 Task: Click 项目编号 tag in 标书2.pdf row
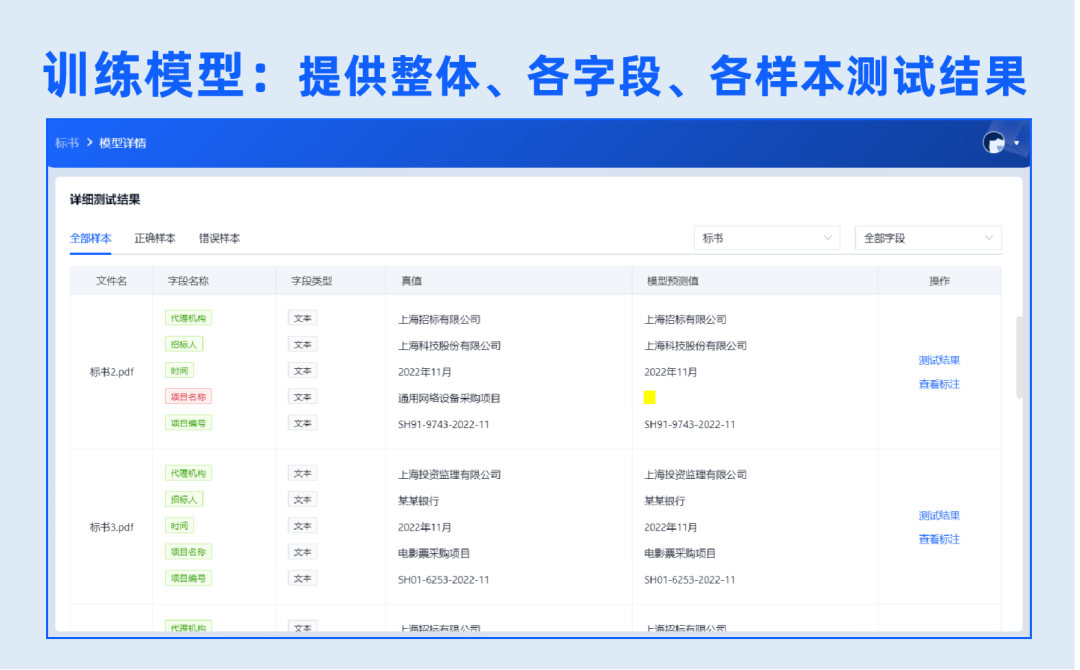[189, 425]
